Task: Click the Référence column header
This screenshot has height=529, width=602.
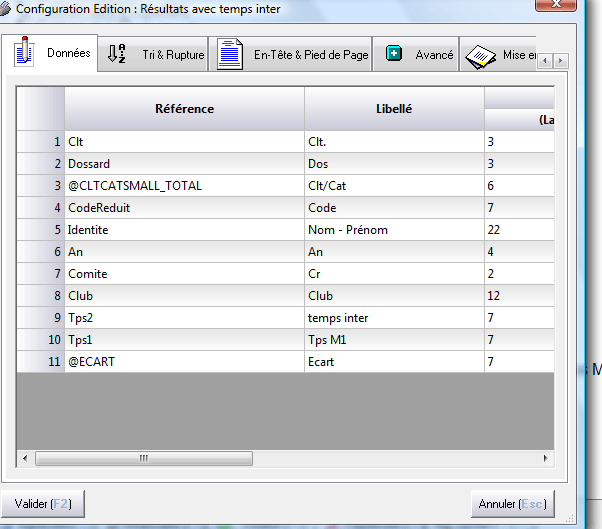Action: [184, 108]
